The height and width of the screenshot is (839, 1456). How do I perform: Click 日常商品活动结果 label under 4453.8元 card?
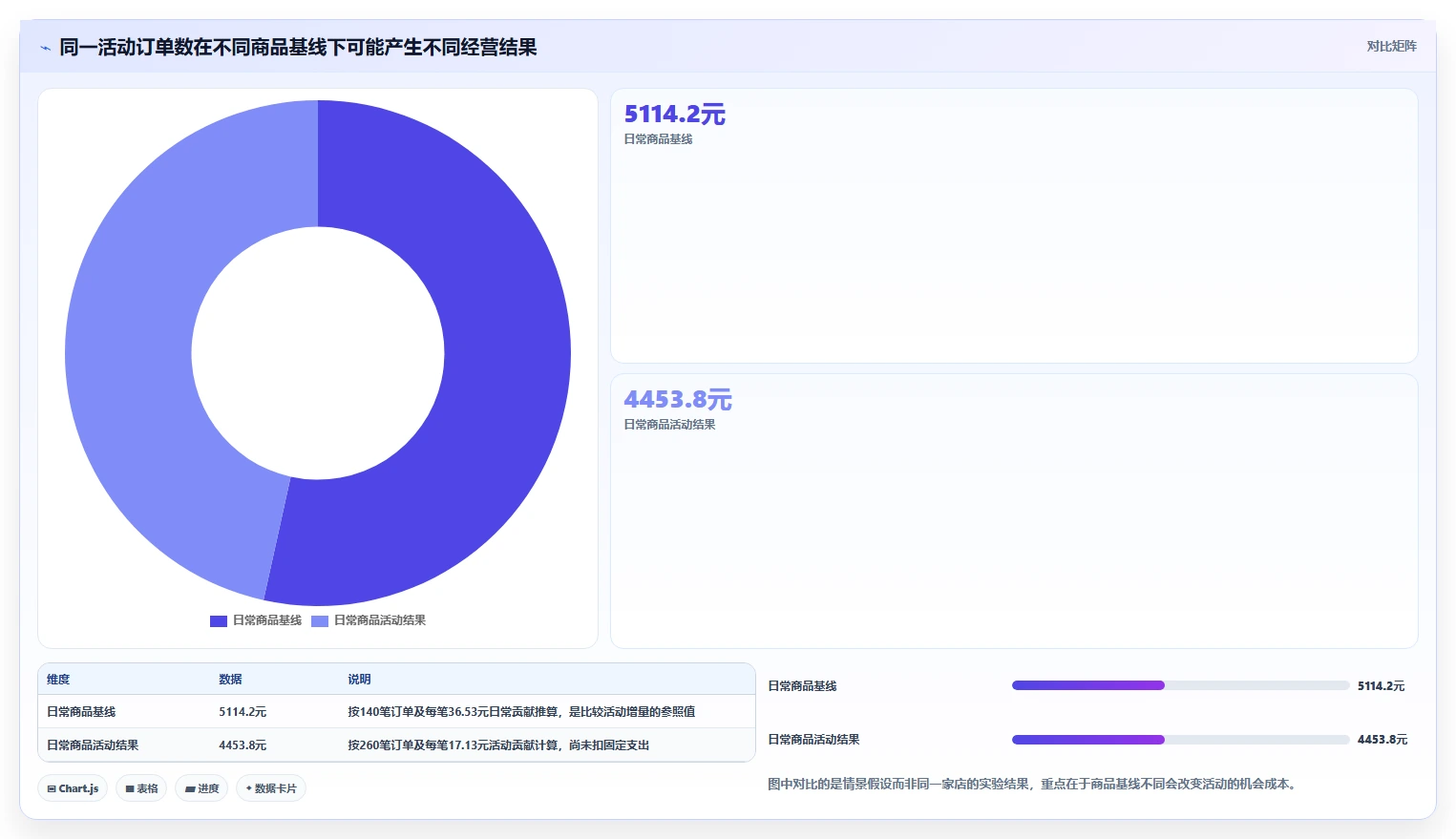pyautogui.click(x=669, y=425)
